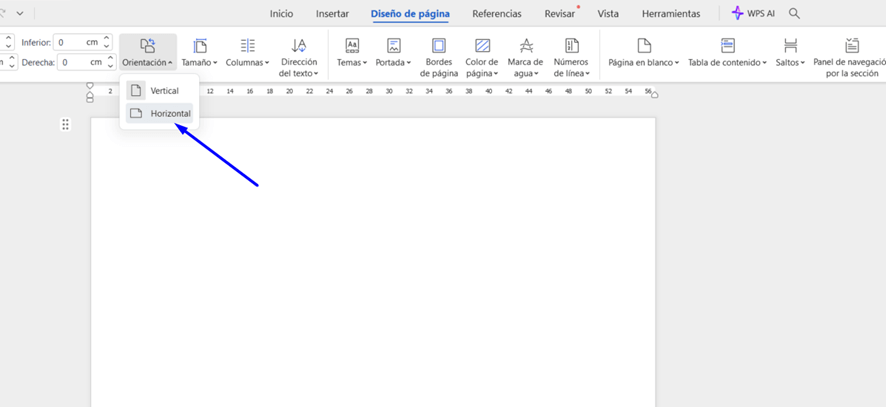The height and width of the screenshot is (407, 886).
Task: Click the Horizontal page icon in menu
Action: click(135, 114)
